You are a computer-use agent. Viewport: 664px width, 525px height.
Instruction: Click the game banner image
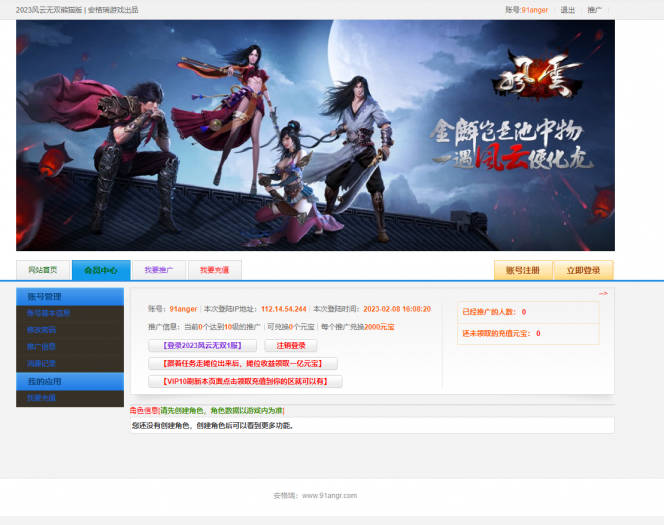(315, 135)
